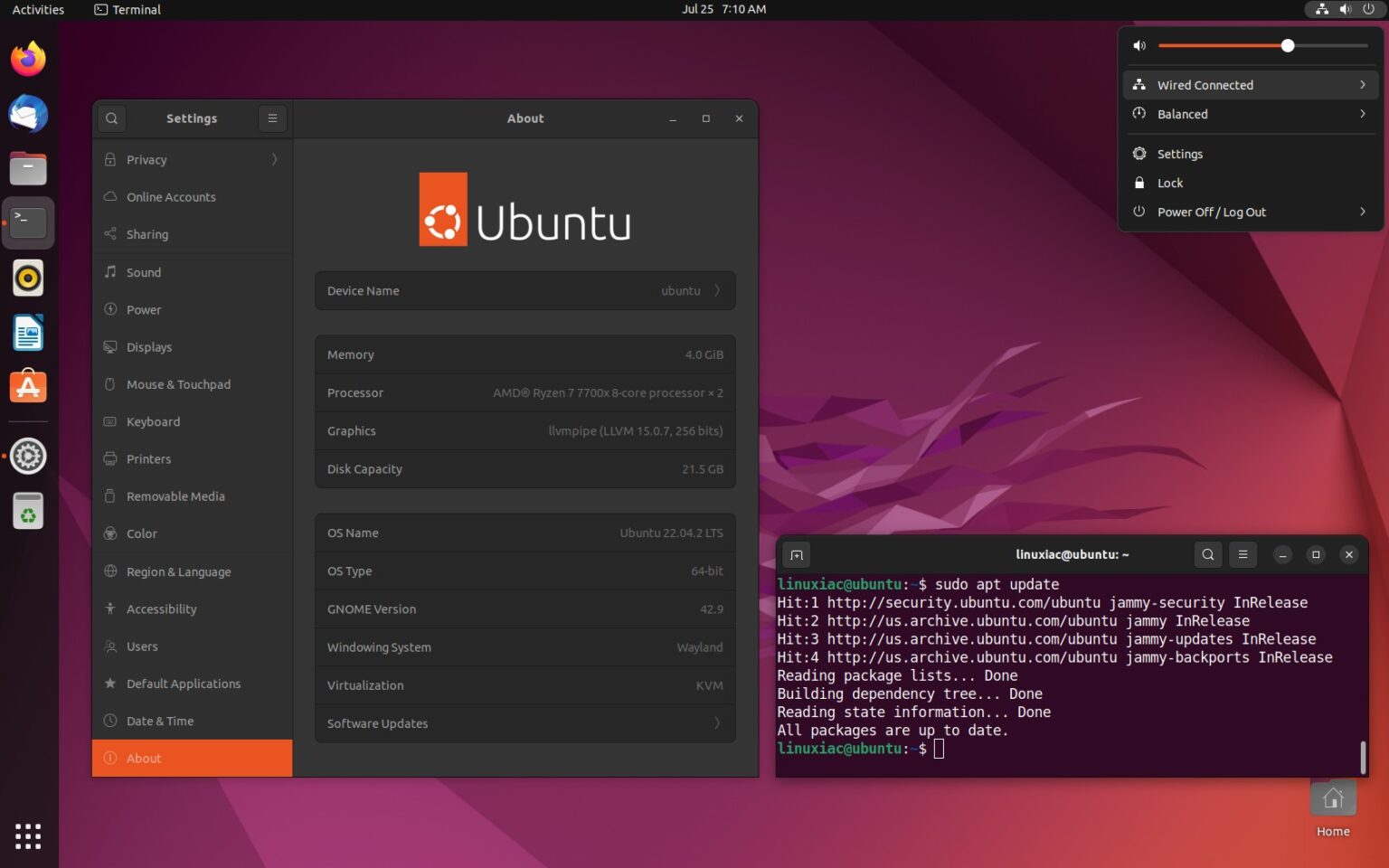Image resolution: width=1389 pixels, height=868 pixels.
Task: Open Ubuntu Software from the dock
Action: tap(27, 386)
